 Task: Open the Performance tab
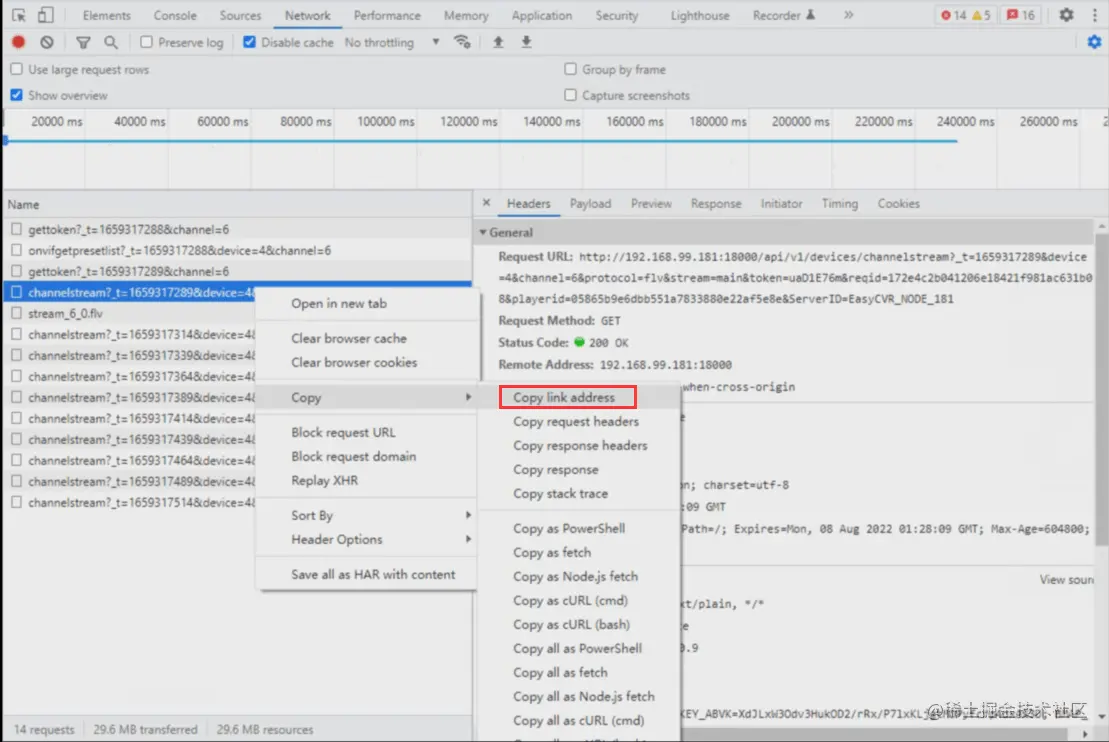tap(387, 15)
